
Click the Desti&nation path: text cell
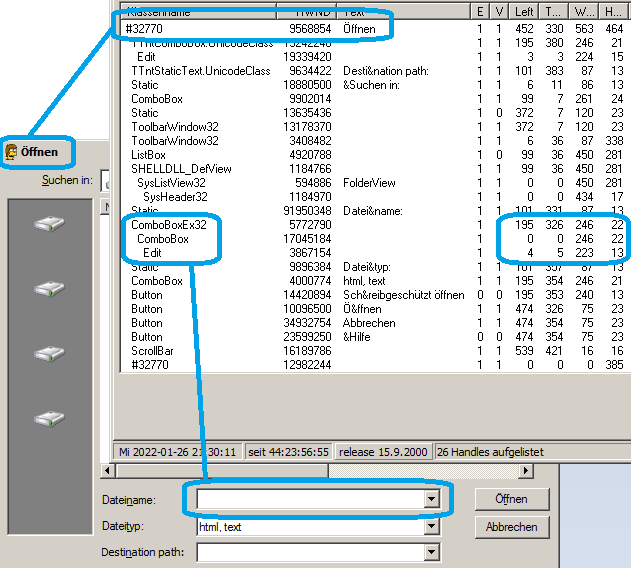[x=386, y=71]
